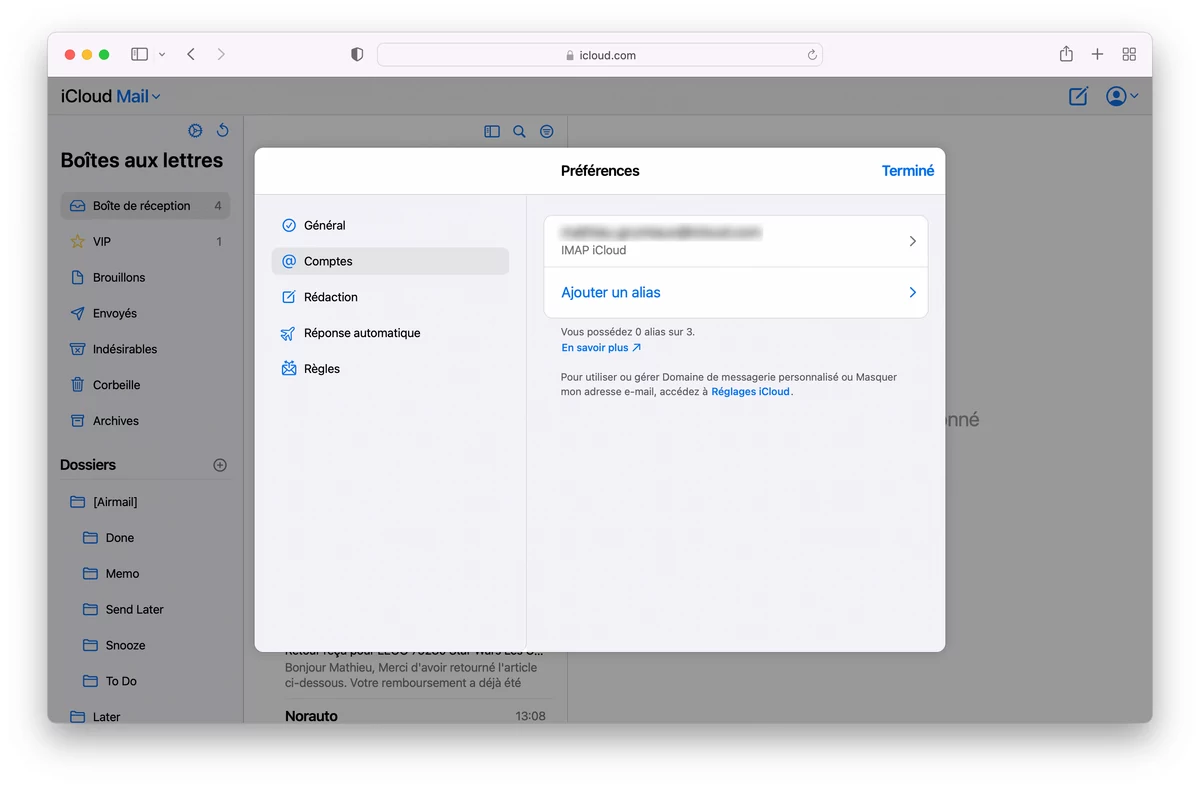Click the Dossiers section heading
The height and width of the screenshot is (786, 1200).
[88, 465]
